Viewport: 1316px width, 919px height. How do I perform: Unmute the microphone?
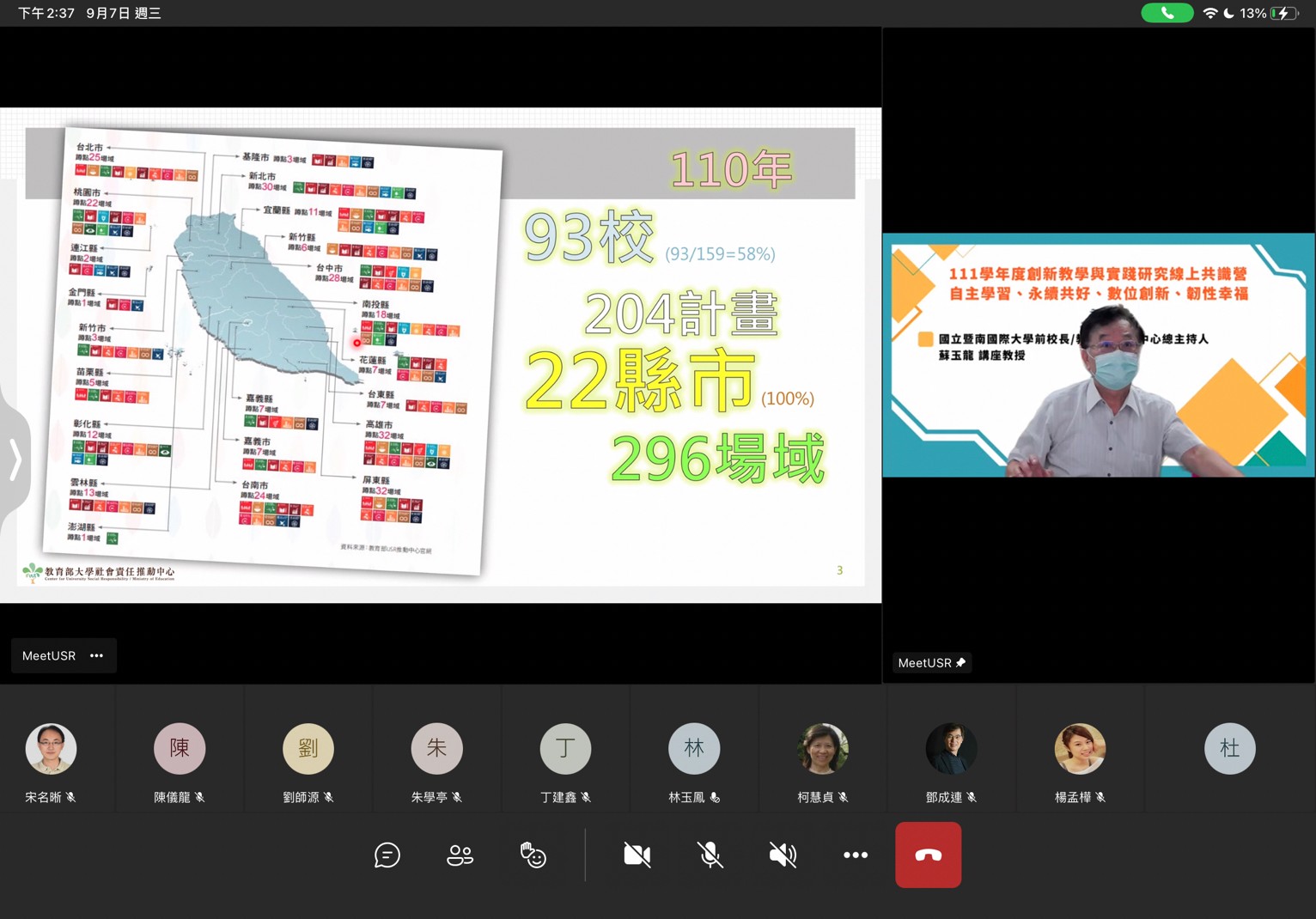click(709, 855)
